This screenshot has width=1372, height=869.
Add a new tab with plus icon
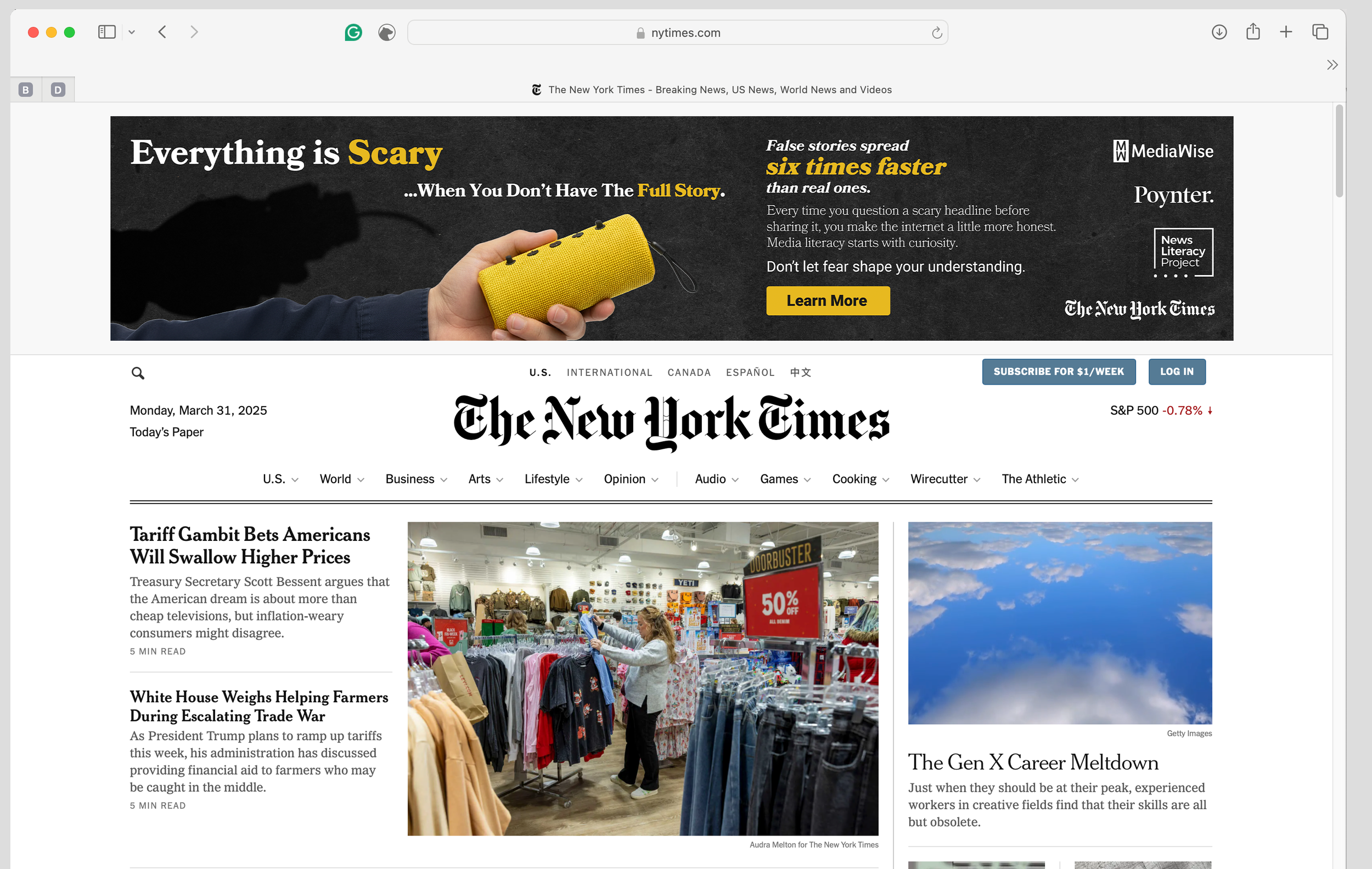pos(1286,32)
